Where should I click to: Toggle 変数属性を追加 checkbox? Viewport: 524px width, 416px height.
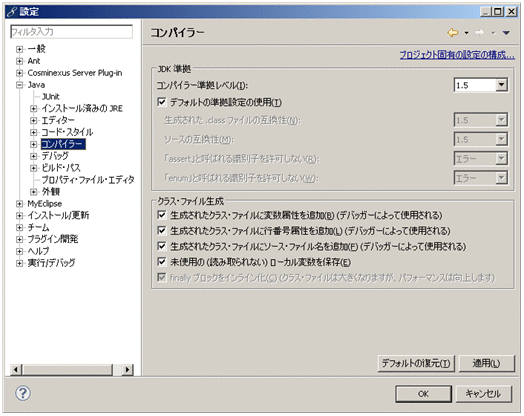162,215
